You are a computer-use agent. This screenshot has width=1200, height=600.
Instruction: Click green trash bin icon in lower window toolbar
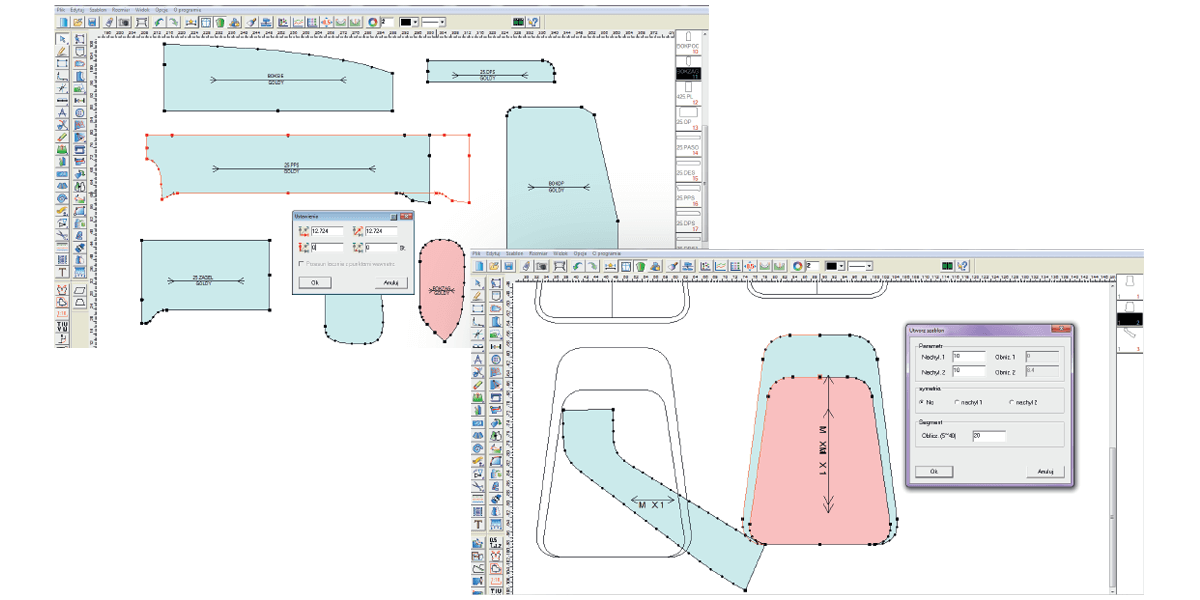click(641, 266)
